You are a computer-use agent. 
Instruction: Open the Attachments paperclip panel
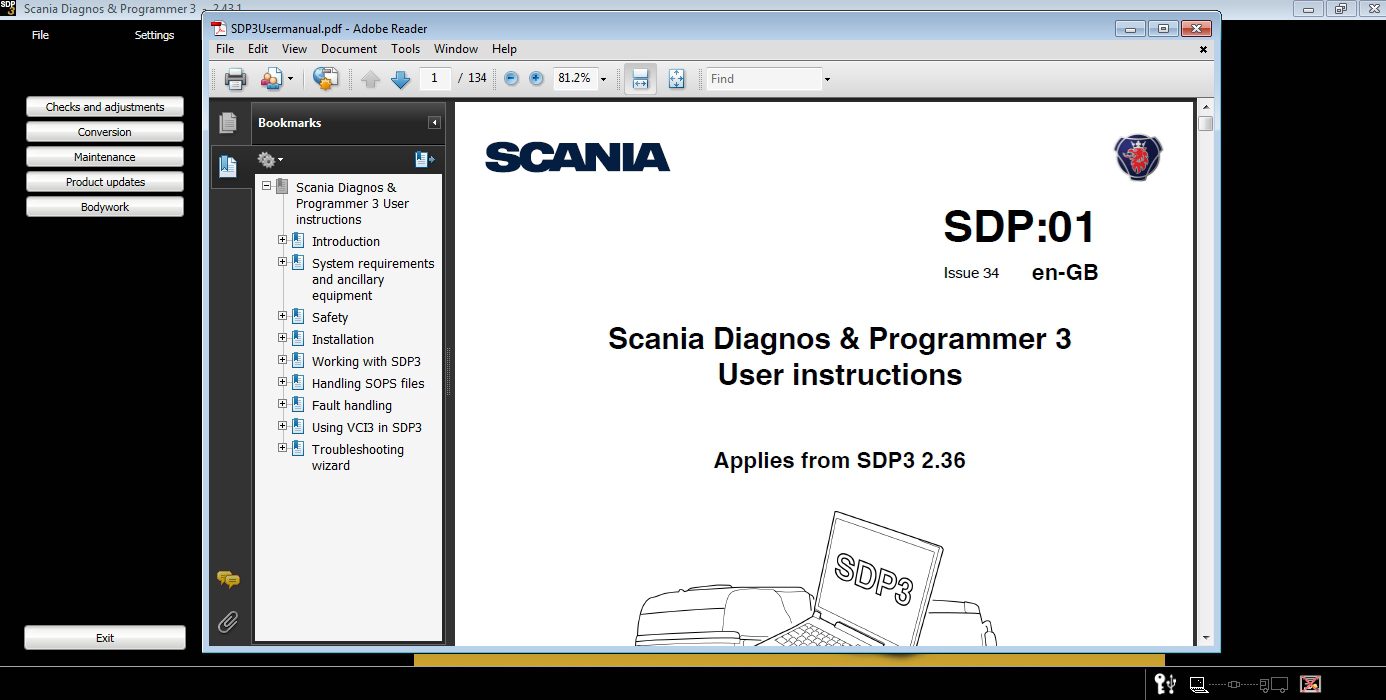click(x=228, y=622)
